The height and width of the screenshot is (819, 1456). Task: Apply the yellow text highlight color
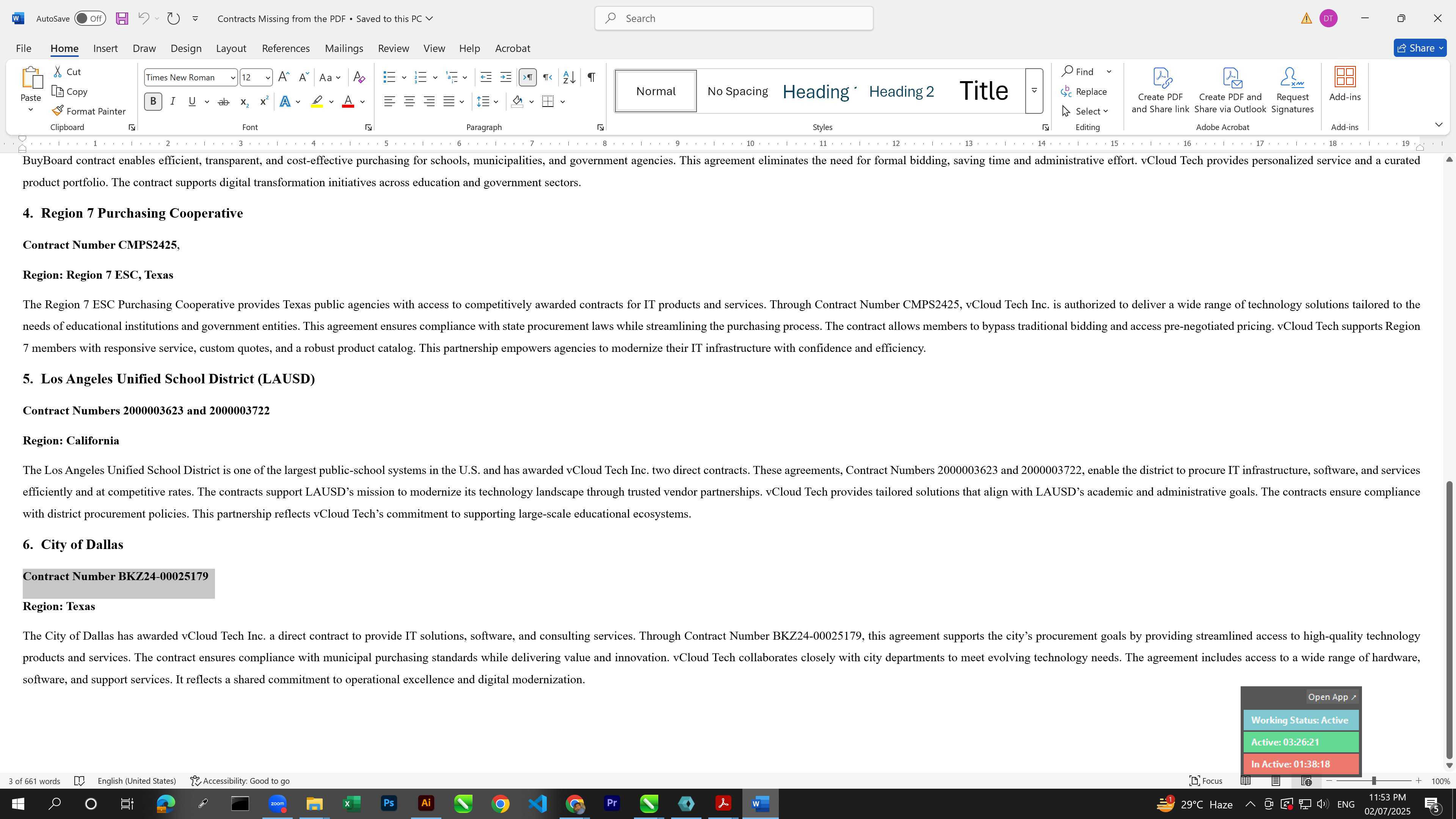pyautogui.click(x=317, y=101)
